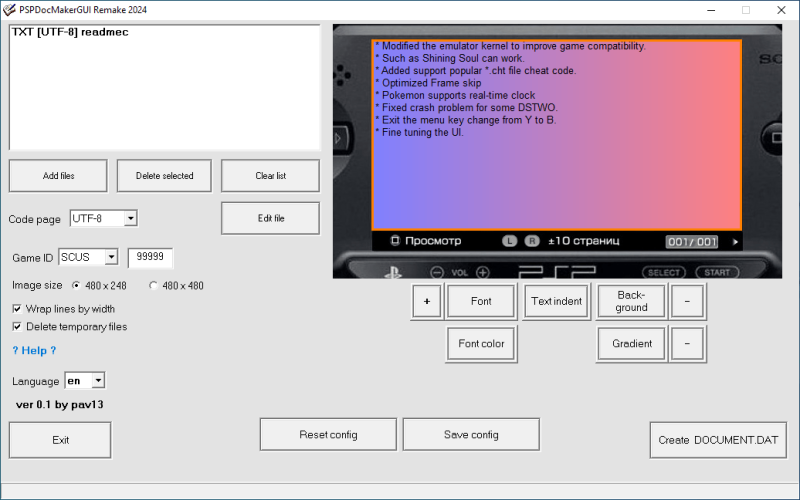Click the Game ID number field 99999
Image resolution: width=800 pixels, height=500 pixels.
click(150, 257)
